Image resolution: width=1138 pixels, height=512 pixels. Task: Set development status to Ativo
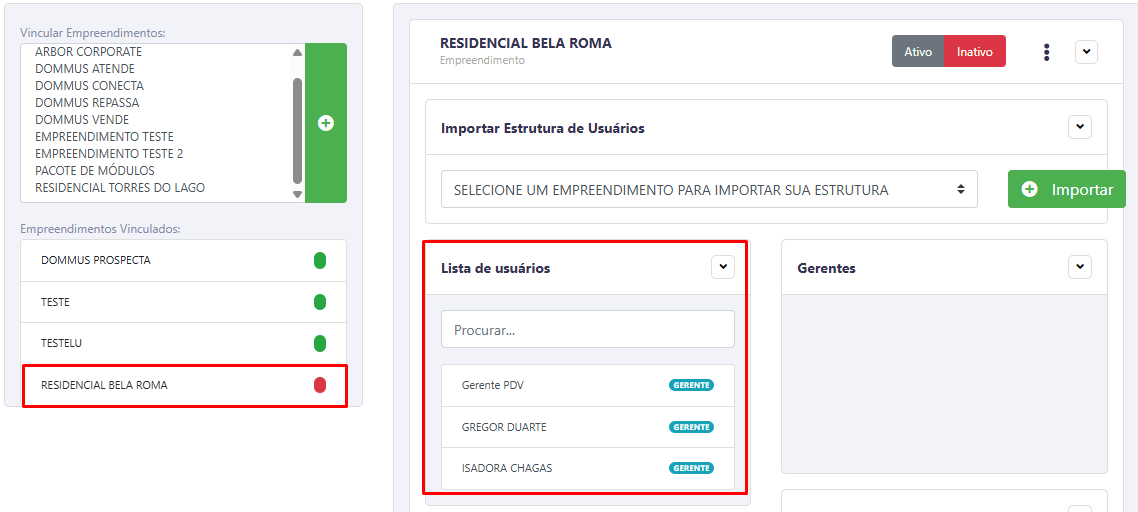tap(918, 52)
